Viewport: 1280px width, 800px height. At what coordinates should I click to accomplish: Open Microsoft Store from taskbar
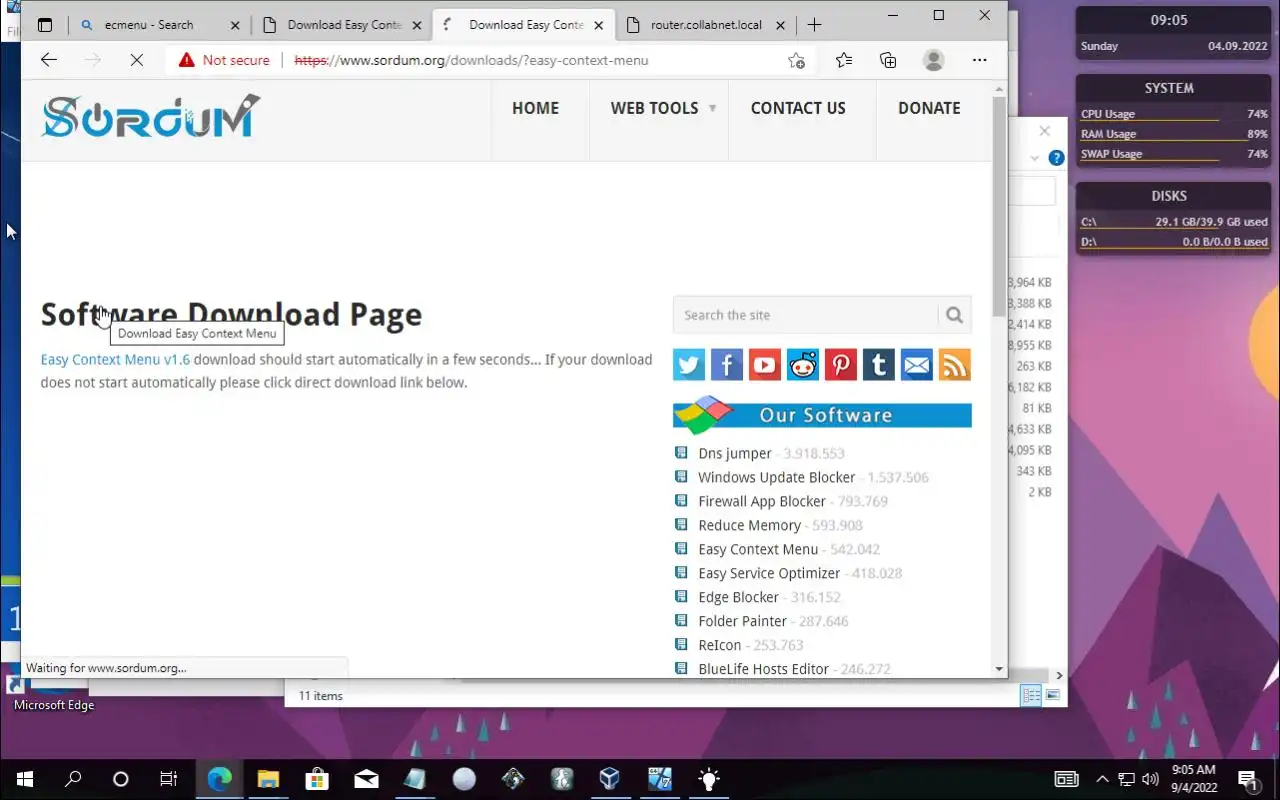(x=317, y=779)
